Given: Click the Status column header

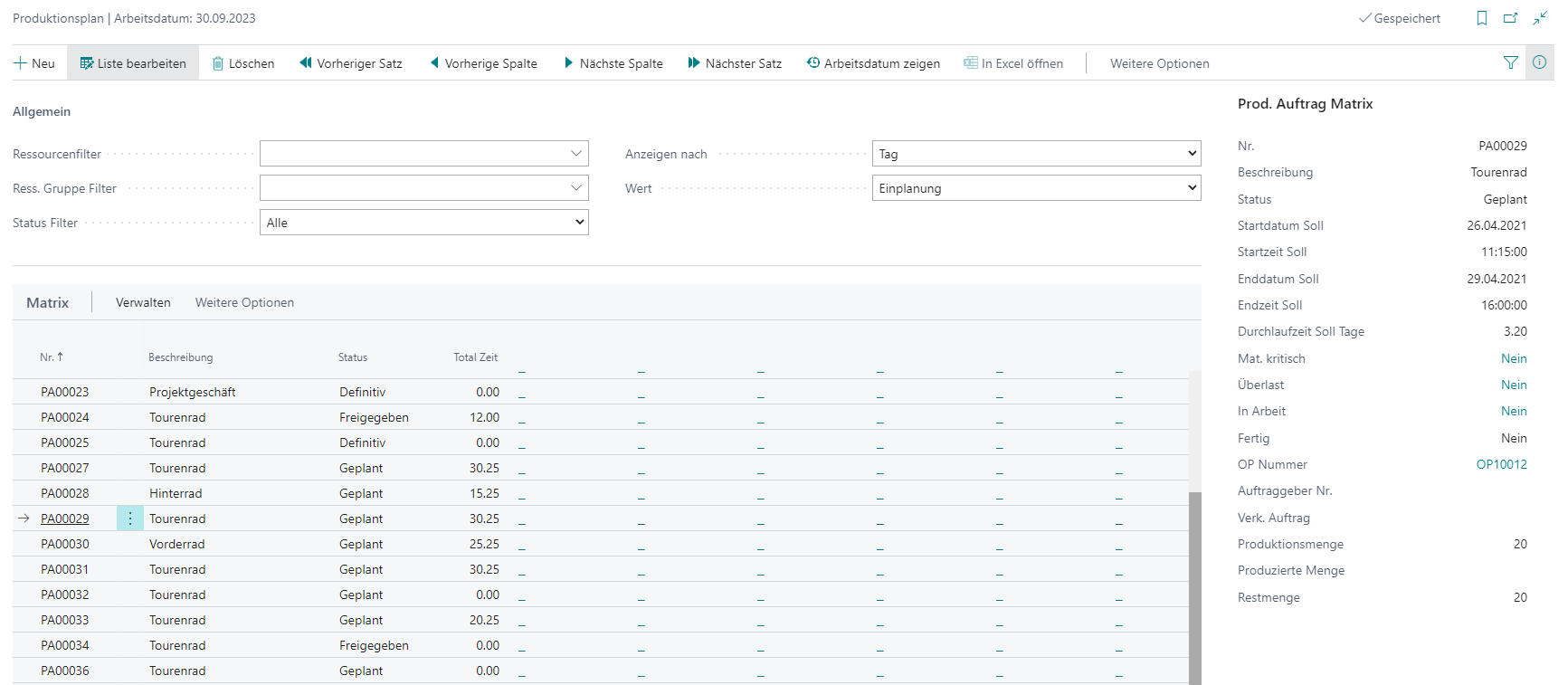Looking at the screenshot, I should click(x=353, y=357).
